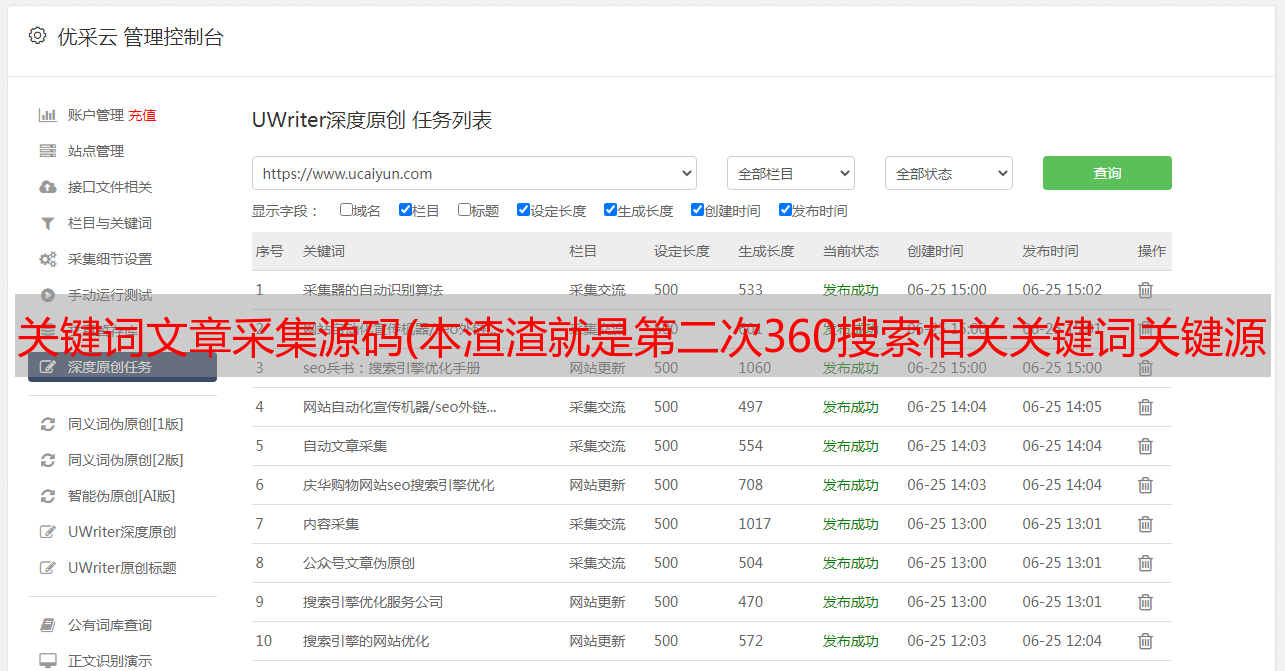
Task: Open 同义词伪原创[1版] in sidebar
Action: [125, 424]
